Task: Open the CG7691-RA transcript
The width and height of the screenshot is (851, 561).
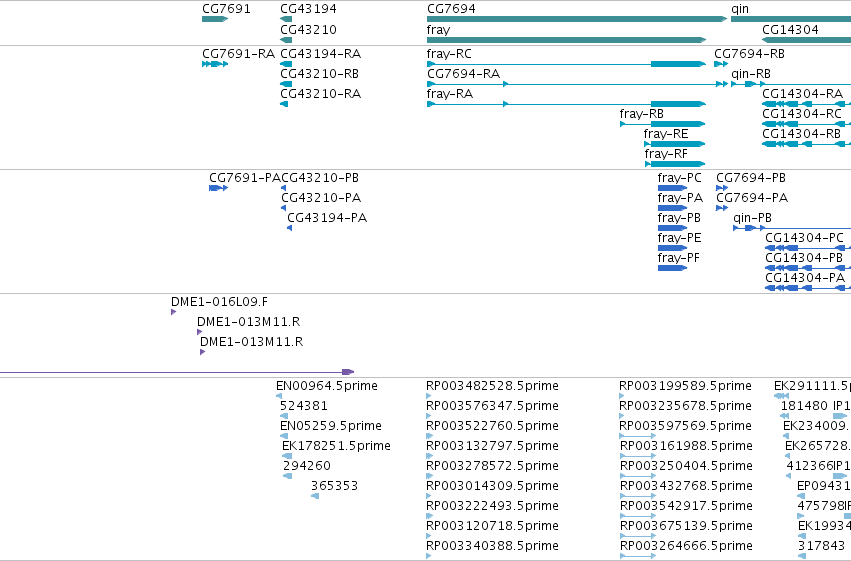Action: point(238,54)
